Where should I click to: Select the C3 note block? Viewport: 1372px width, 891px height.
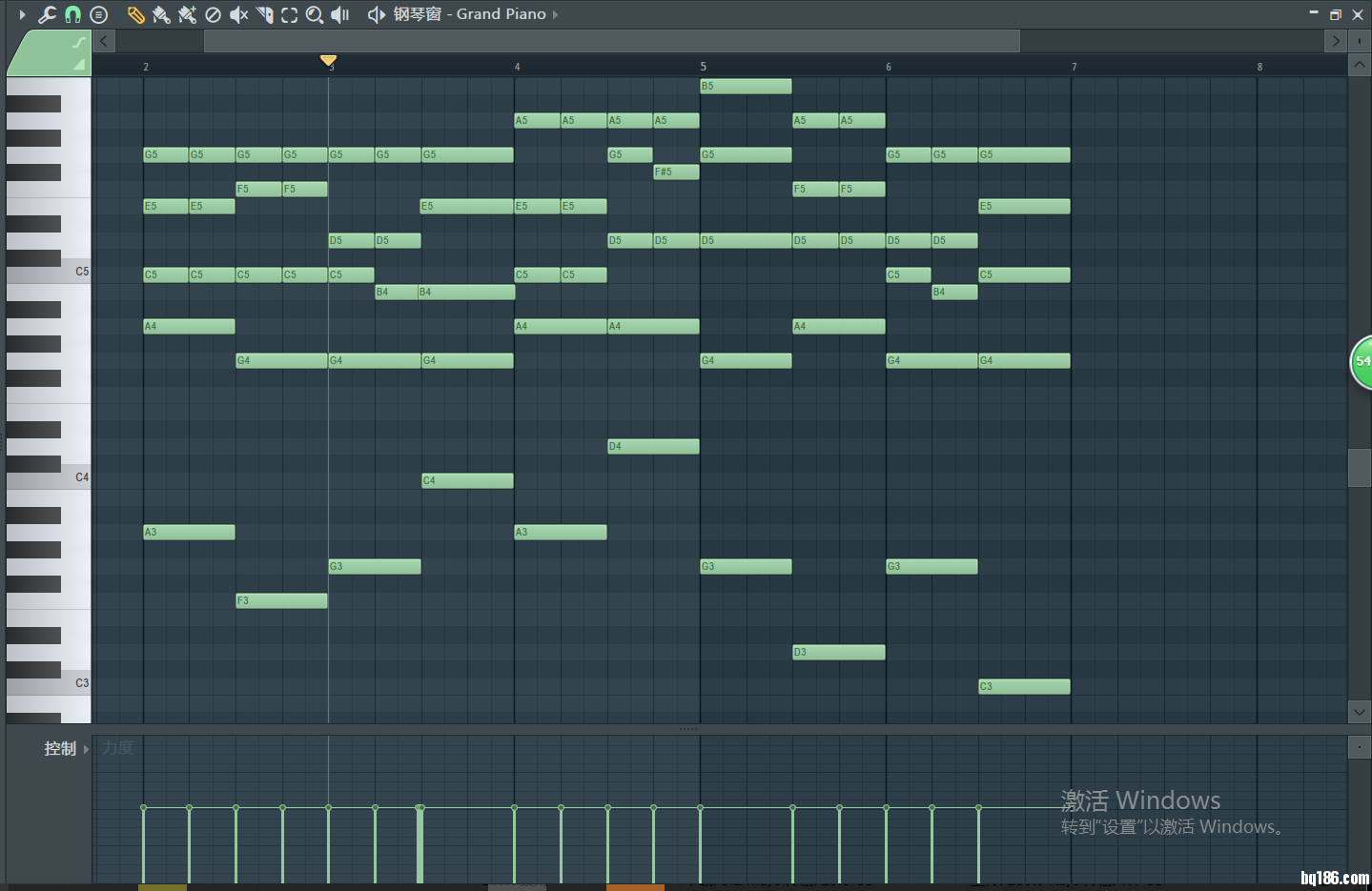[x=1024, y=687]
